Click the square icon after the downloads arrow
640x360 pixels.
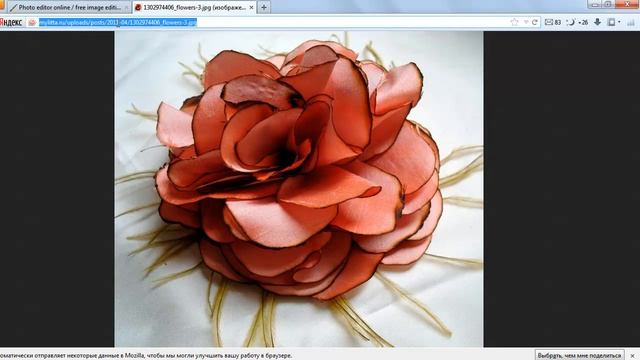click(611, 22)
